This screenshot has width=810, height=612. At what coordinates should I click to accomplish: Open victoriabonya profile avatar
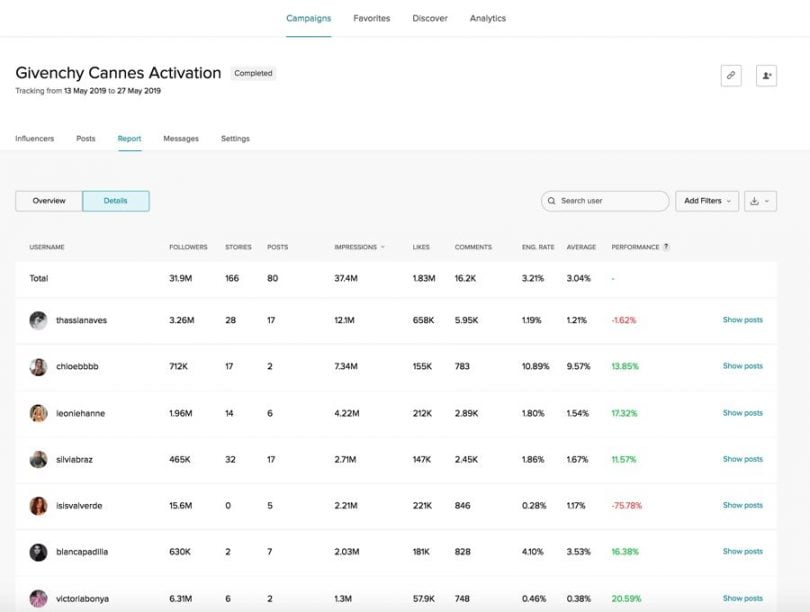[38, 599]
